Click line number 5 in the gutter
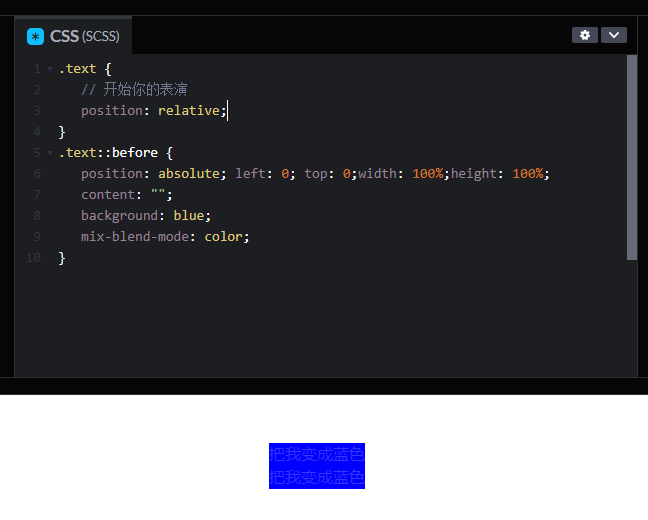This screenshot has height=520, width=648. (36, 153)
